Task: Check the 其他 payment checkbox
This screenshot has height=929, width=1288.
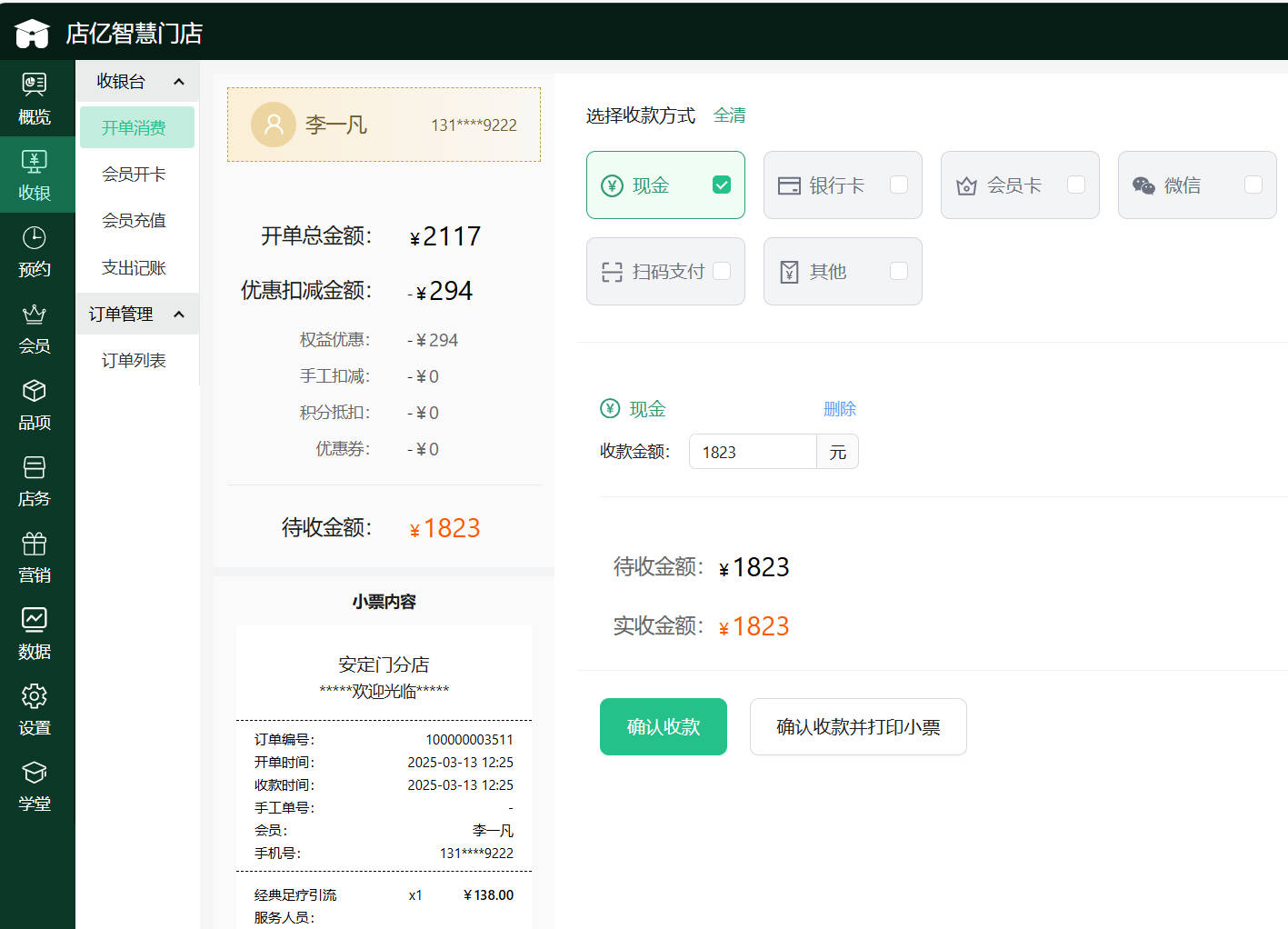Action: click(899, 271)
